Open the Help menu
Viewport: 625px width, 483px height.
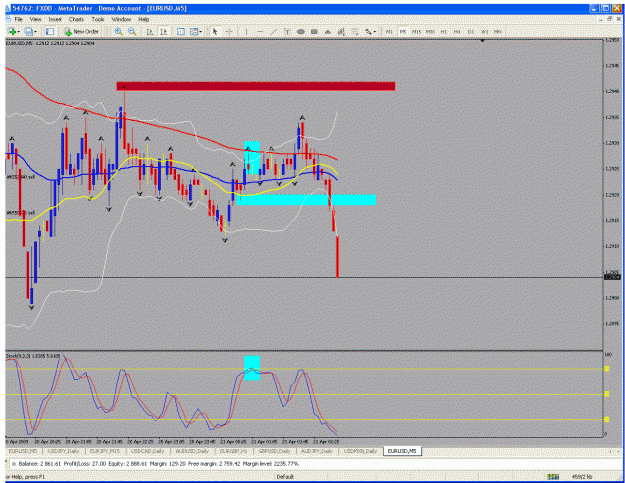(x=143, y=19)
